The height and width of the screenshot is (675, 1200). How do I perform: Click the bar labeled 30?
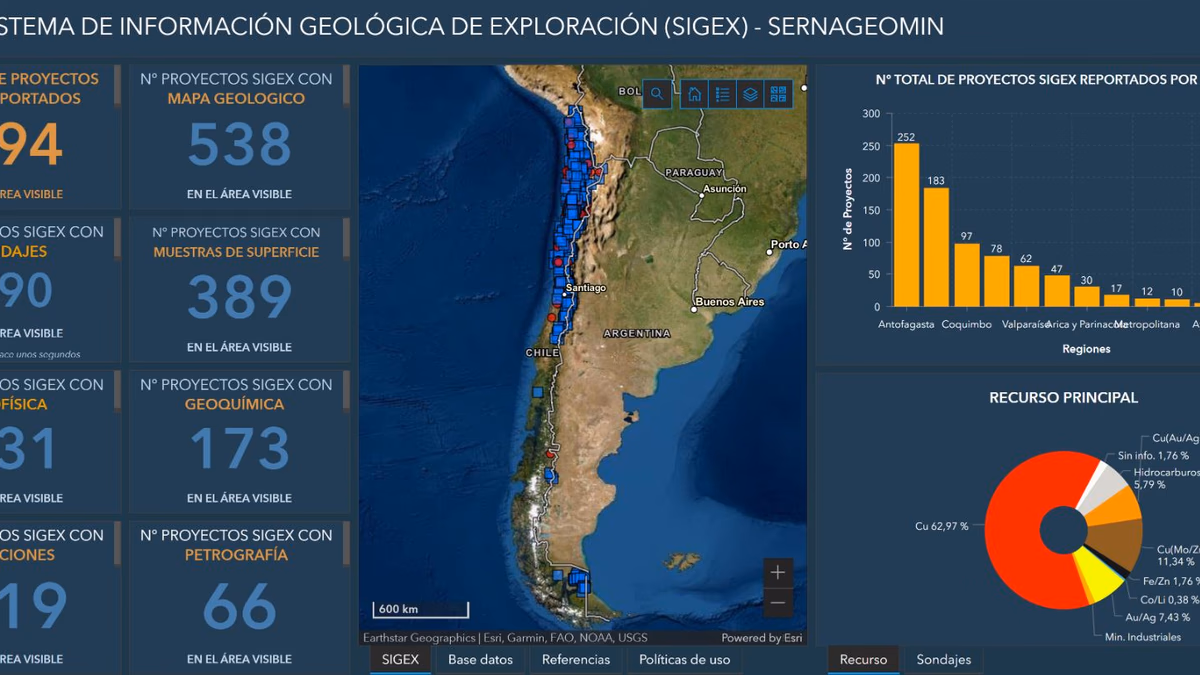1087,296
